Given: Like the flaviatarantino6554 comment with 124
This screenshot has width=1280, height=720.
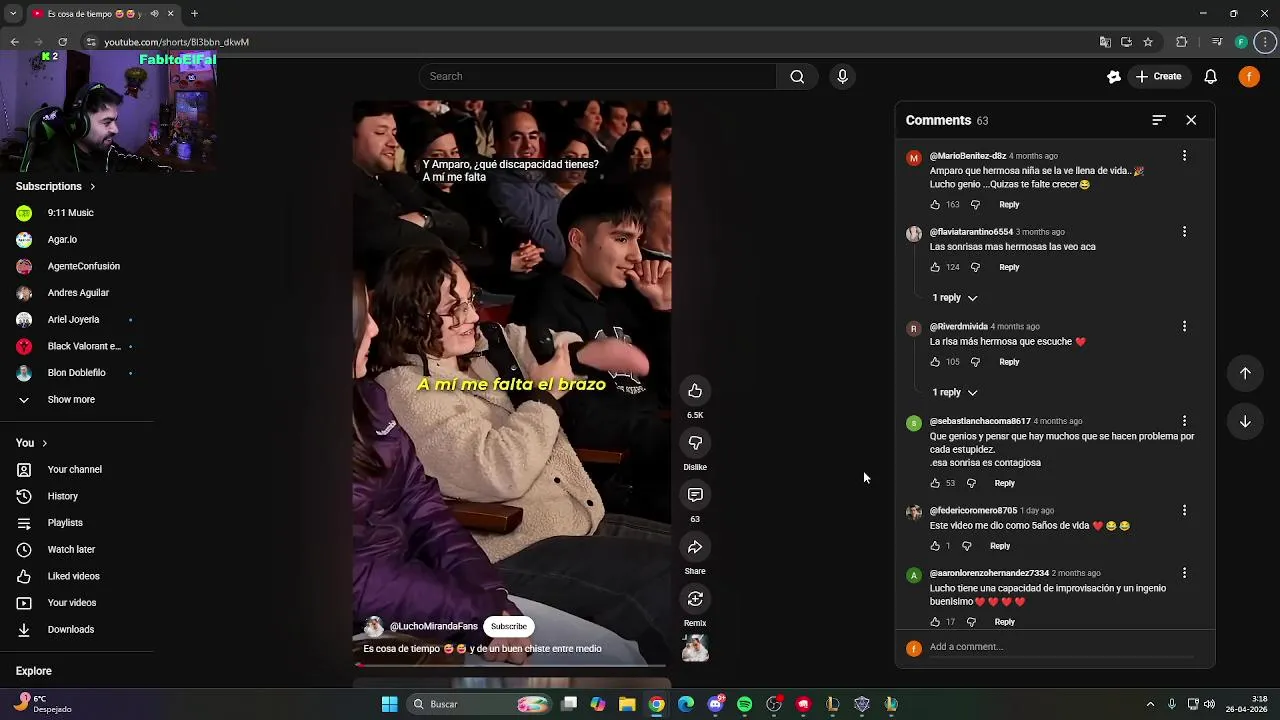Looking at the screenshot, I should [x=935, y=268].
